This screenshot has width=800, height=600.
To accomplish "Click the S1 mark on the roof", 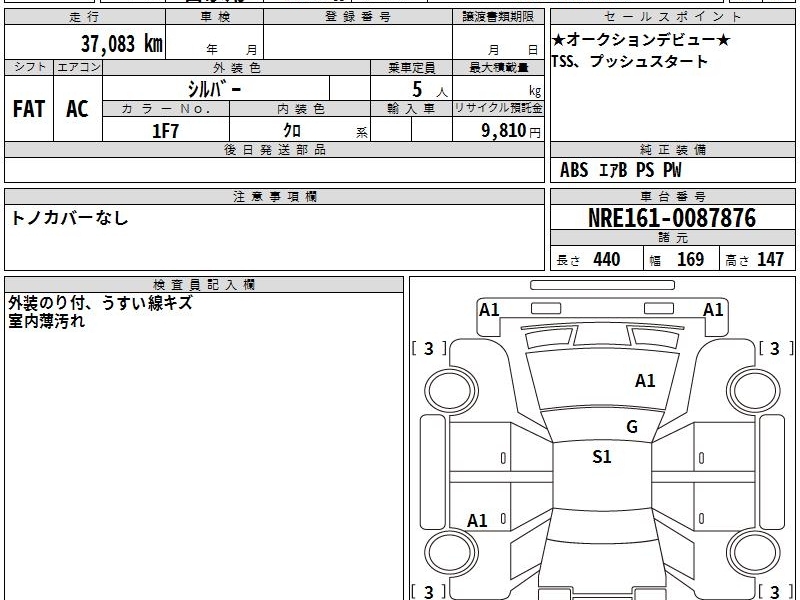I will point(602,456).
